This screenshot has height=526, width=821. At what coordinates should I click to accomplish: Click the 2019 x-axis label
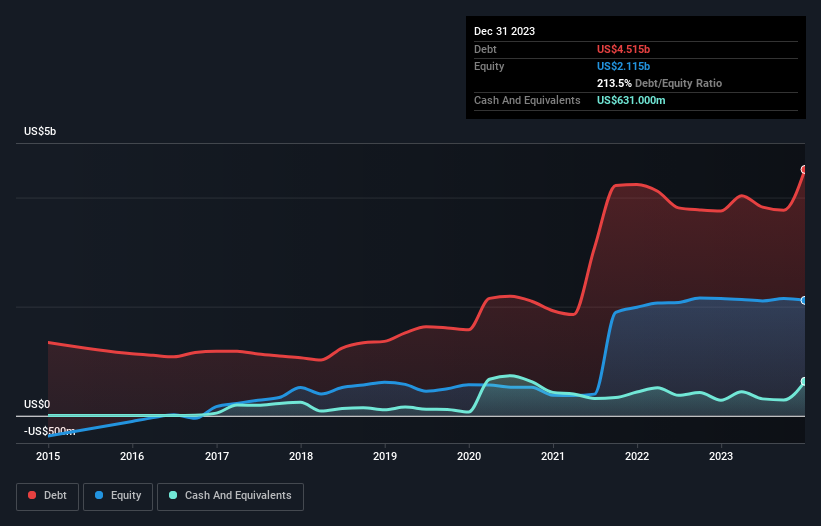[x=385, y=456]
